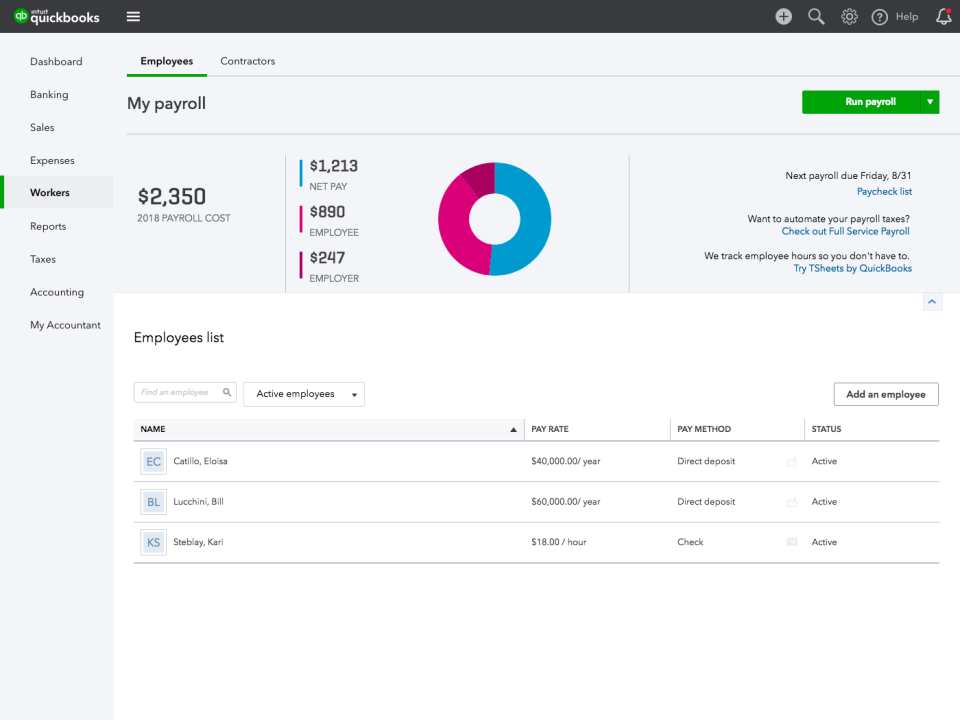Screen dimensions: 960x720
Task: Collapse the payroll summary panel
Action: (932, 301)
